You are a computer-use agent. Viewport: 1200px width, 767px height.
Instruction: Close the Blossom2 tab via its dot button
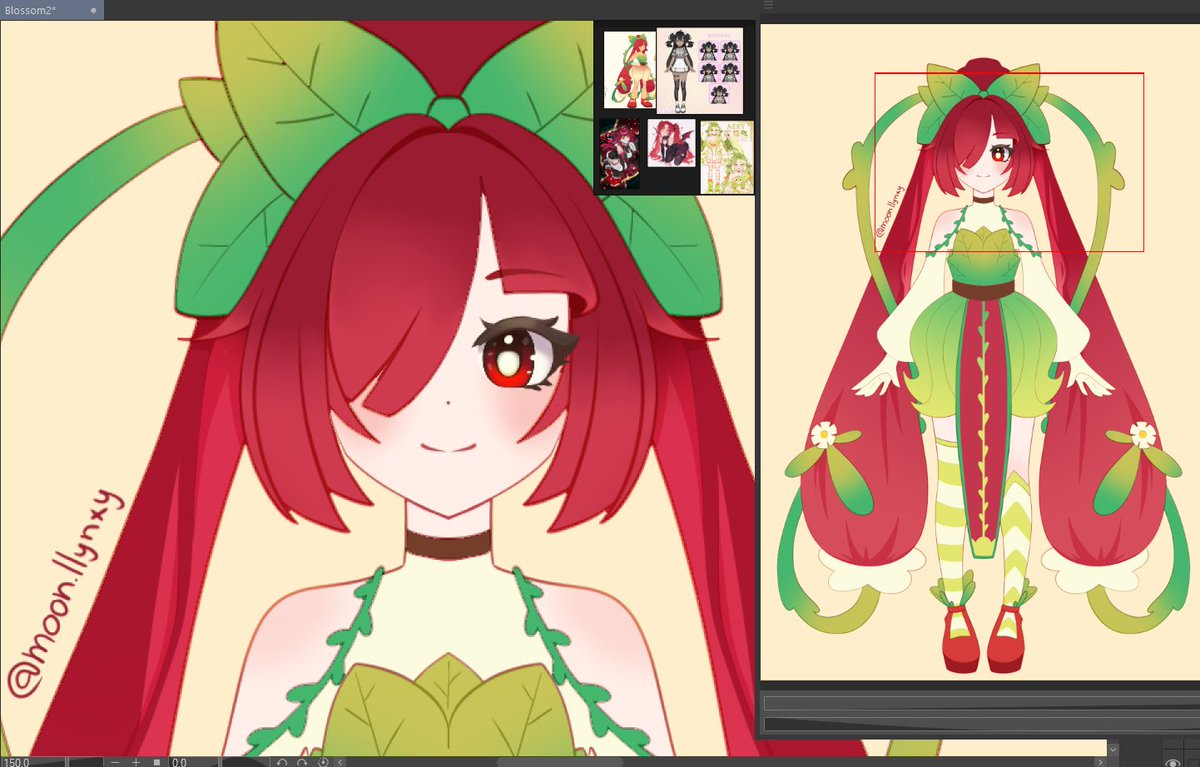pos(93,10)
